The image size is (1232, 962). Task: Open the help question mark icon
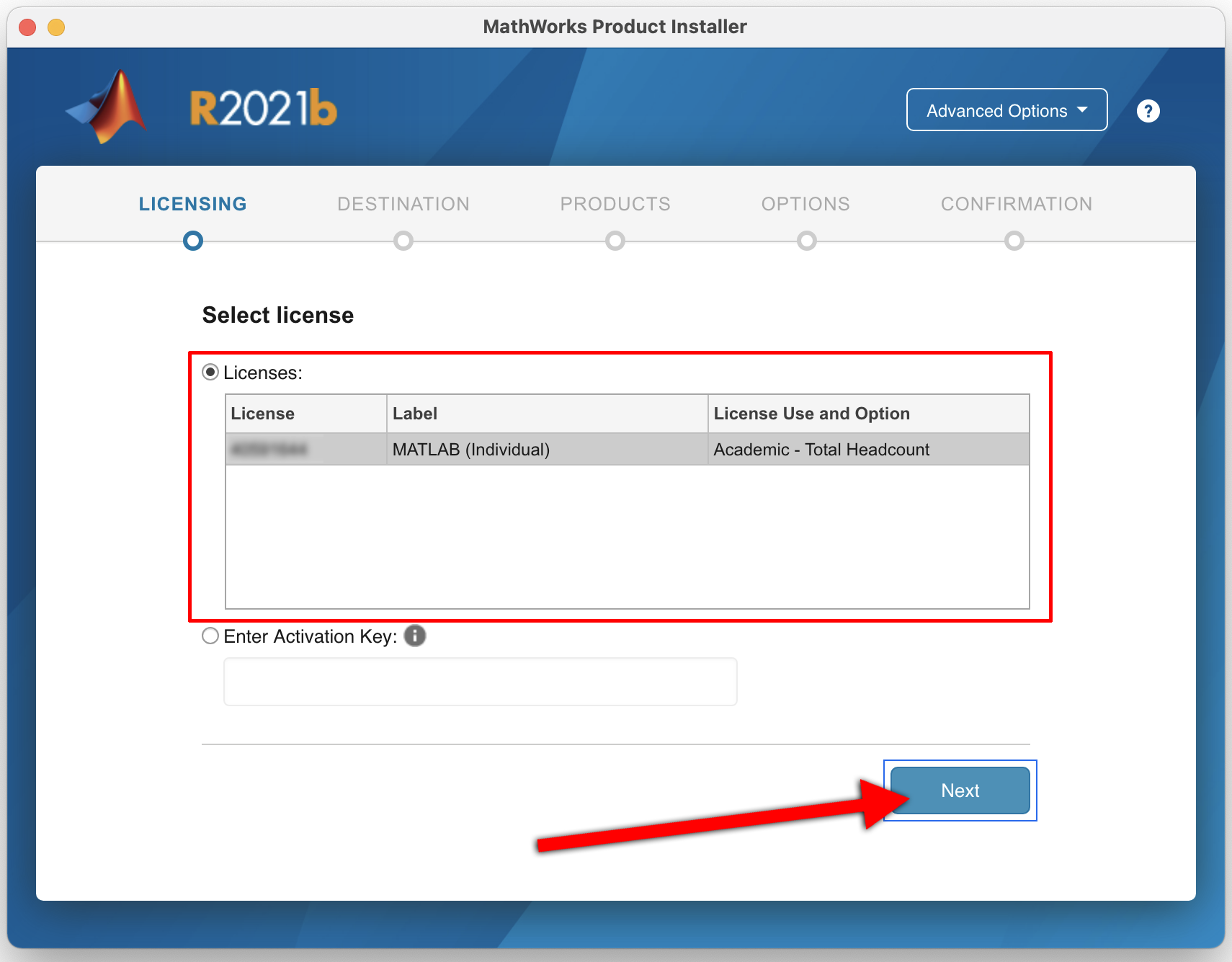pos(1148,111)
